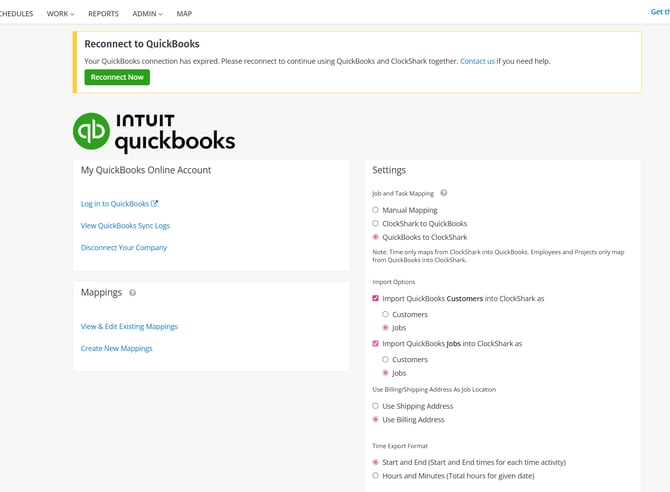Click Disconnect Your Company link
670x492 pixels.
[124, 247]
